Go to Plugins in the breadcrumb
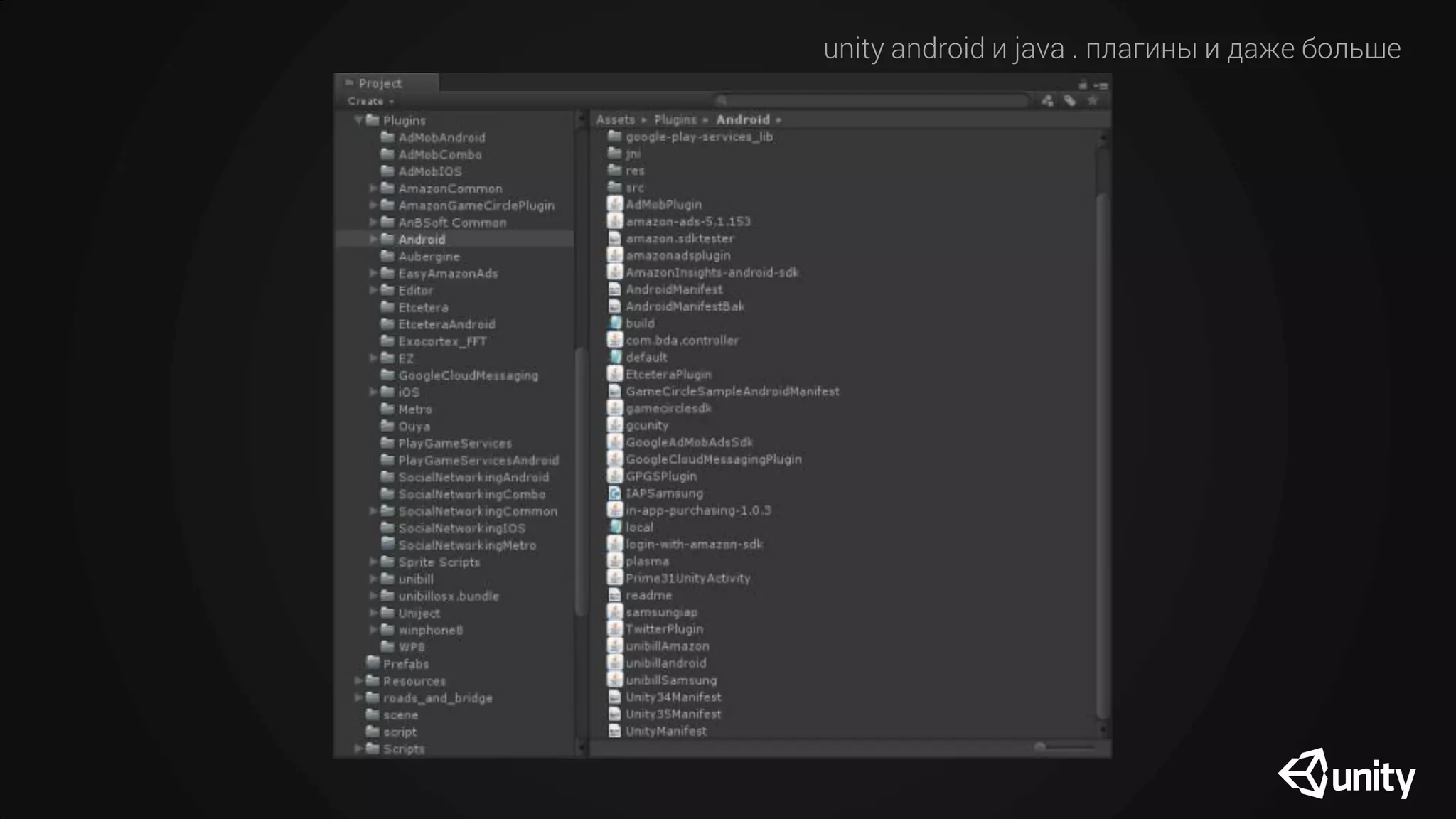Image resolution: width=1456 pixels, height=819 pixels. click(x=675, y=119)
